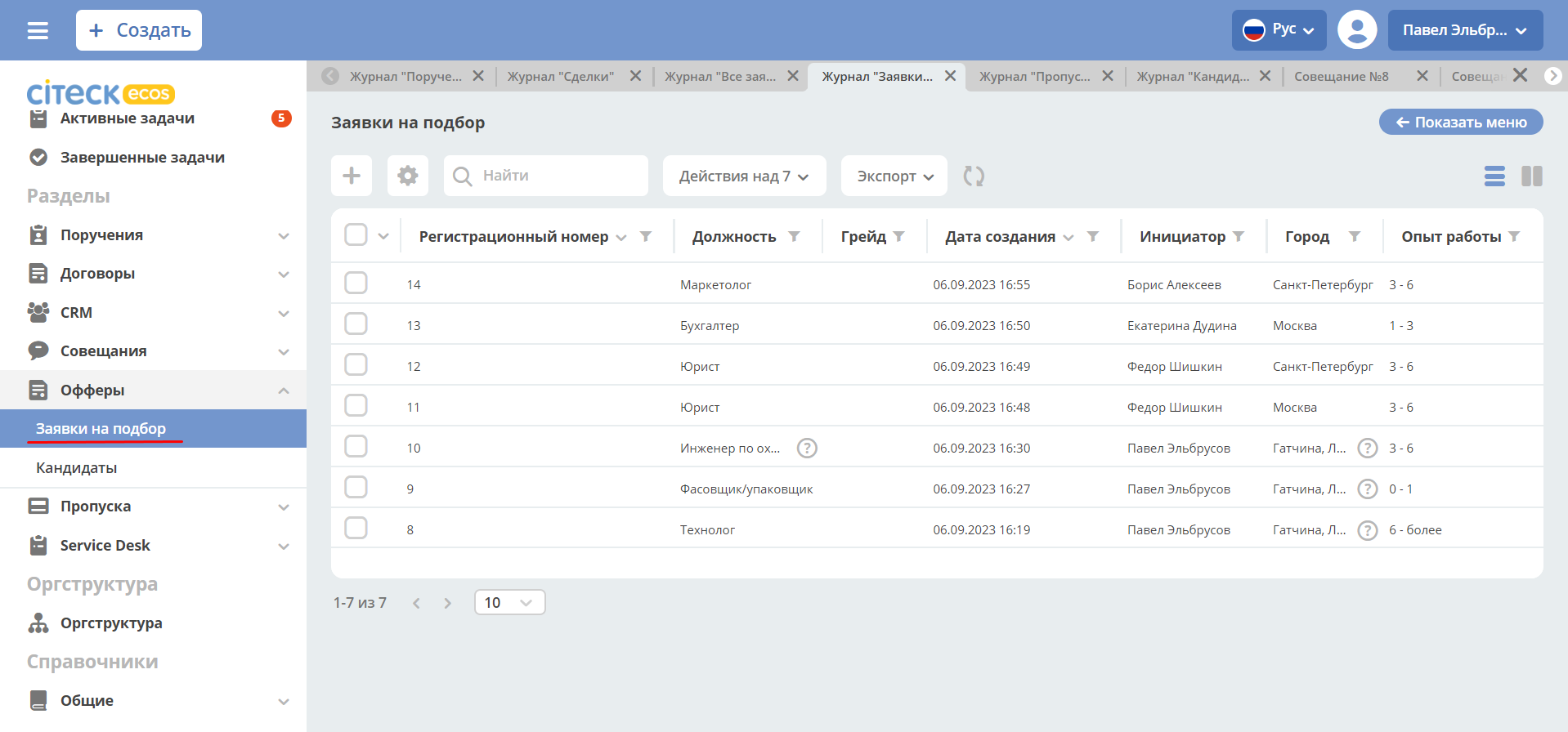Filter the Дата создания column
Screen dimensions: 1568x732
pyautogui.click(x=1093, y=236)
